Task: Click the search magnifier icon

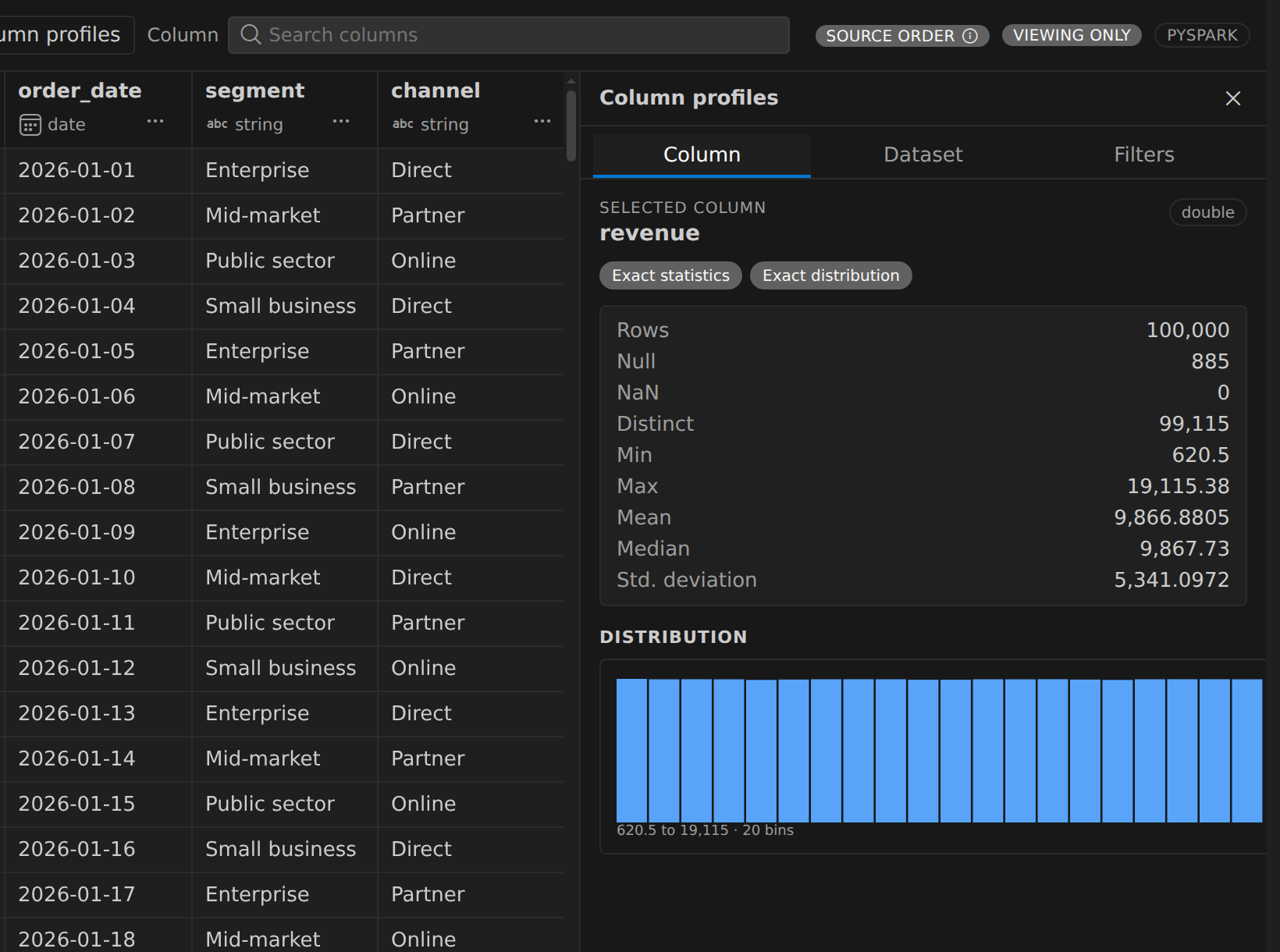Action: pos(251,34)
